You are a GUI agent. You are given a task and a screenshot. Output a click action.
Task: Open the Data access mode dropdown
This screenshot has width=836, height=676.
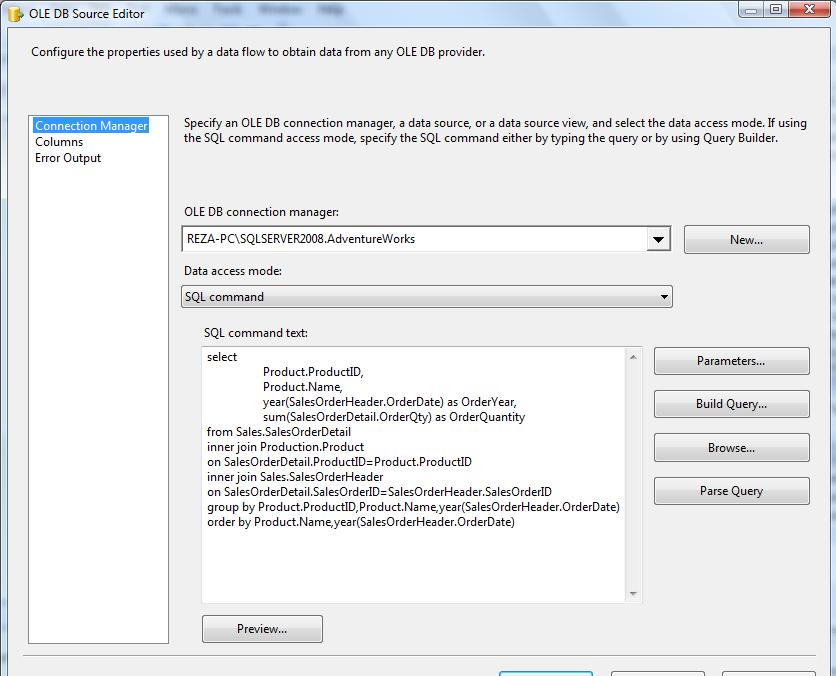[x=426, y=297]
